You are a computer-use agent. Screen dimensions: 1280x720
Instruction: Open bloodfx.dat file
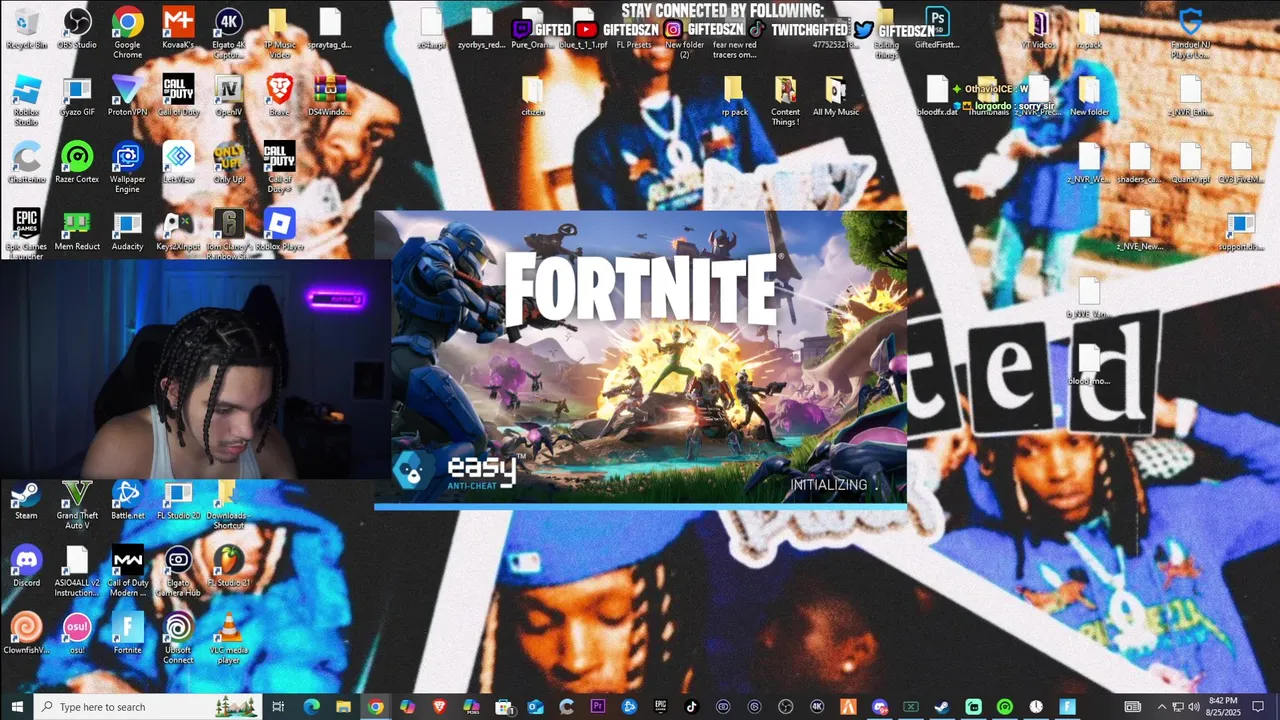(x=937, y=96)
